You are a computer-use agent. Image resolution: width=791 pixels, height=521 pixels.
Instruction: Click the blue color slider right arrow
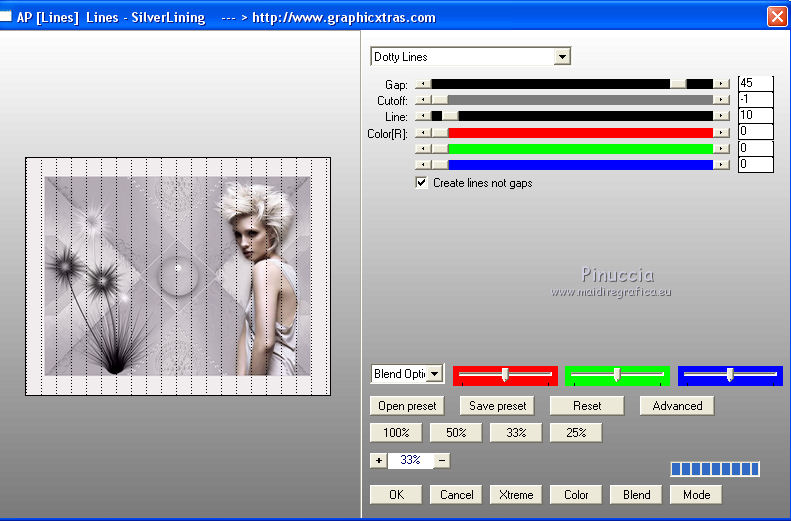pyautogui.click(x=721, y=164)
